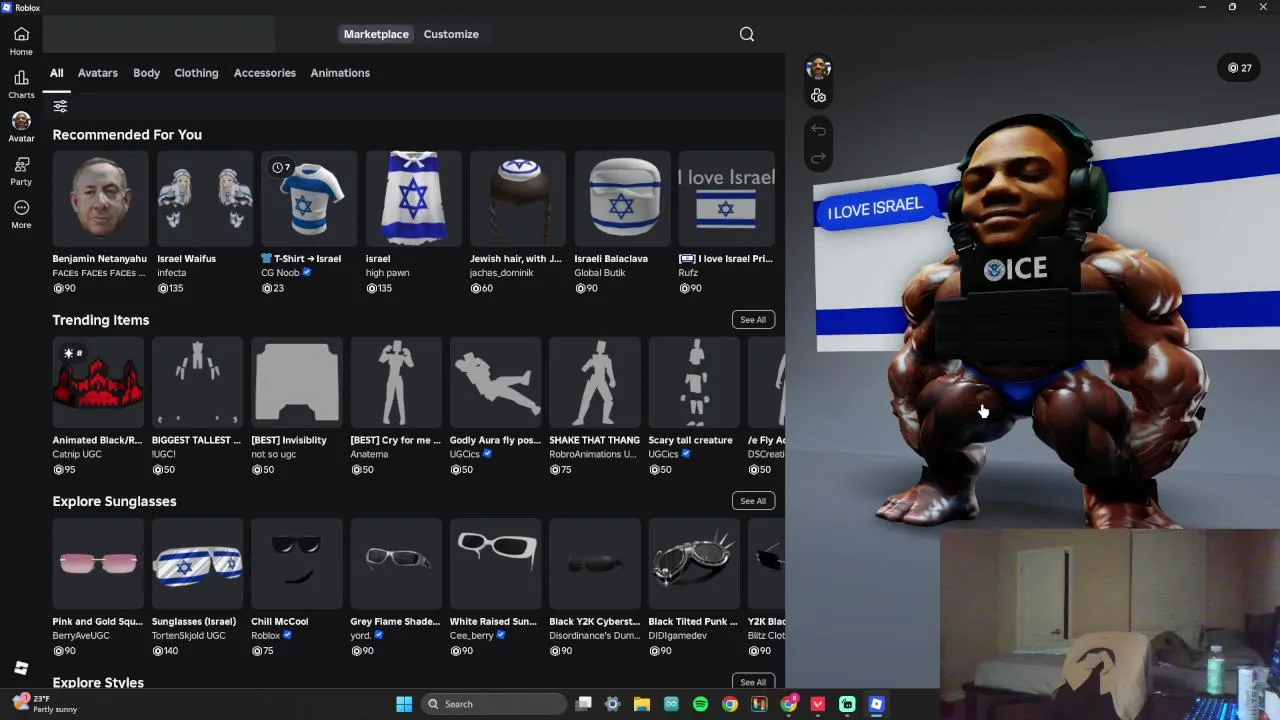The image size is (1280, 720).
Task: Open the I love Israel item thumbnail
Action: (726, 198)
